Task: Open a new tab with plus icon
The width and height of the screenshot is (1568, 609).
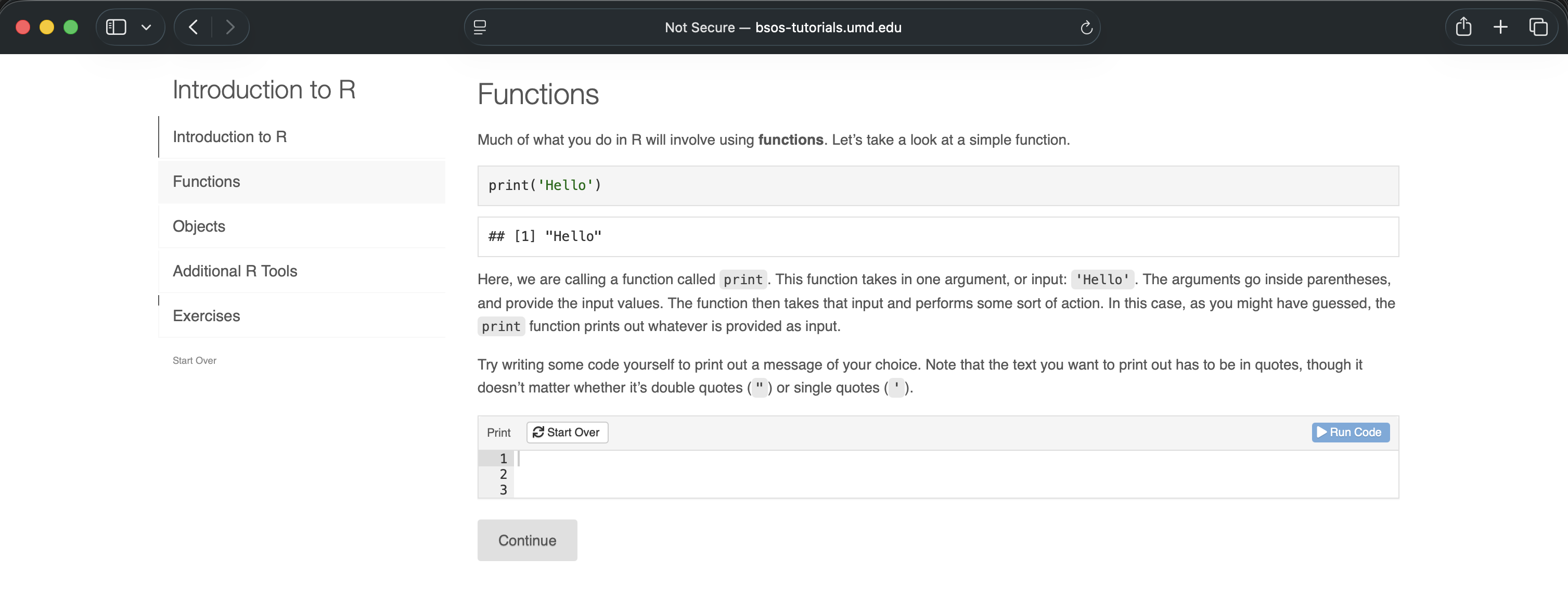Action: pyautogui.click(x=1500, y=27)
